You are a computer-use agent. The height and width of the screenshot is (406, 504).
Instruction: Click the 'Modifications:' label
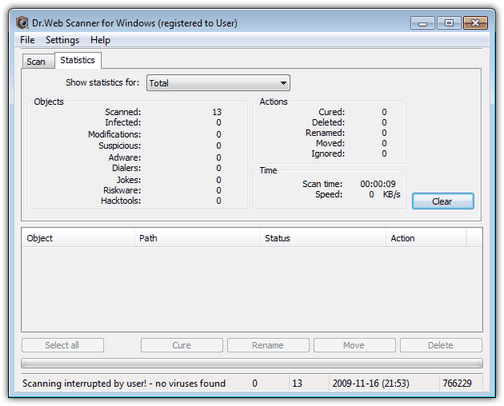pos(114,134)
